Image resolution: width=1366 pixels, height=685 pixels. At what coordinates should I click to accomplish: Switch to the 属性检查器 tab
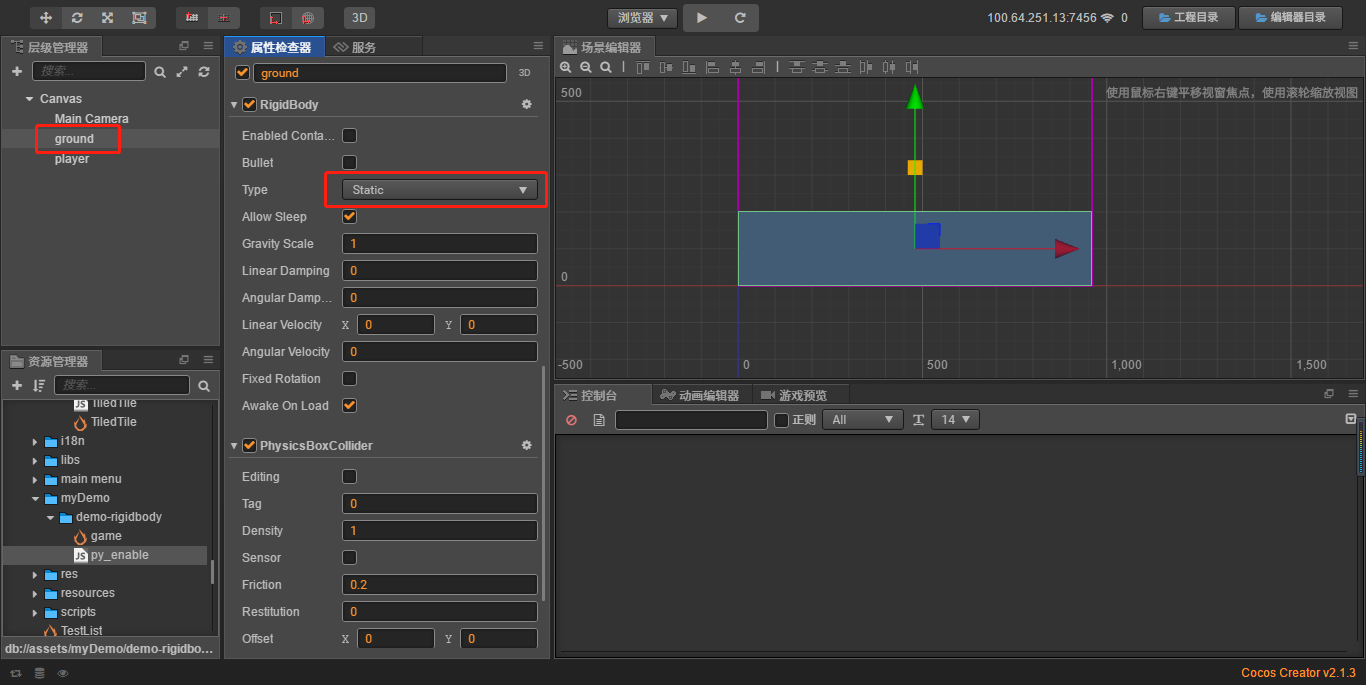pos(274,47)
